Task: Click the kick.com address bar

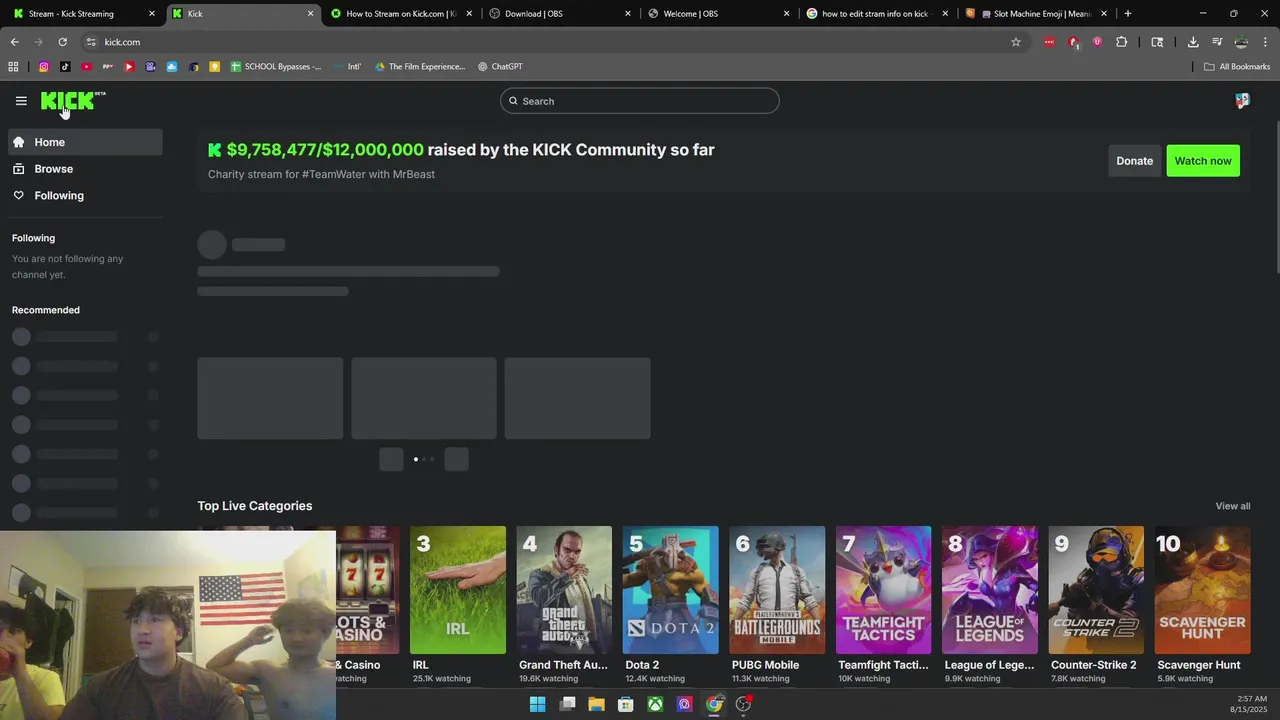Action: (550, 42)
